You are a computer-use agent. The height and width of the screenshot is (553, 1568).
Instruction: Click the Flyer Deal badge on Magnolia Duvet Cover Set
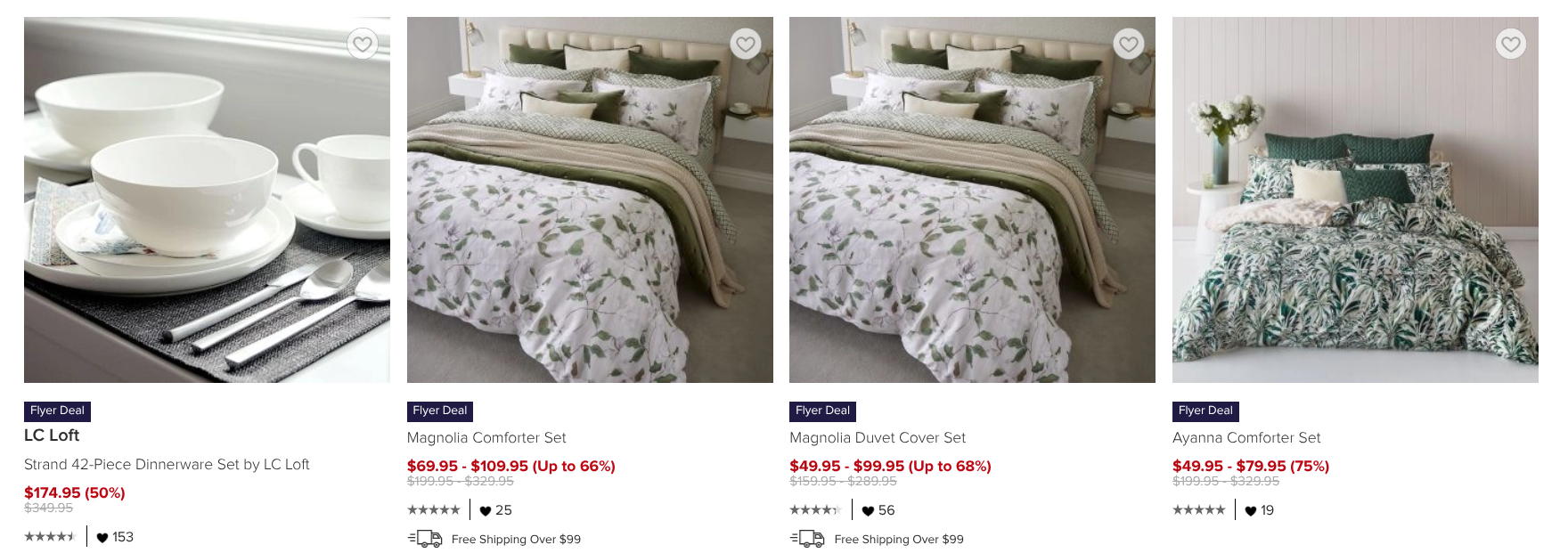point(821,411)
